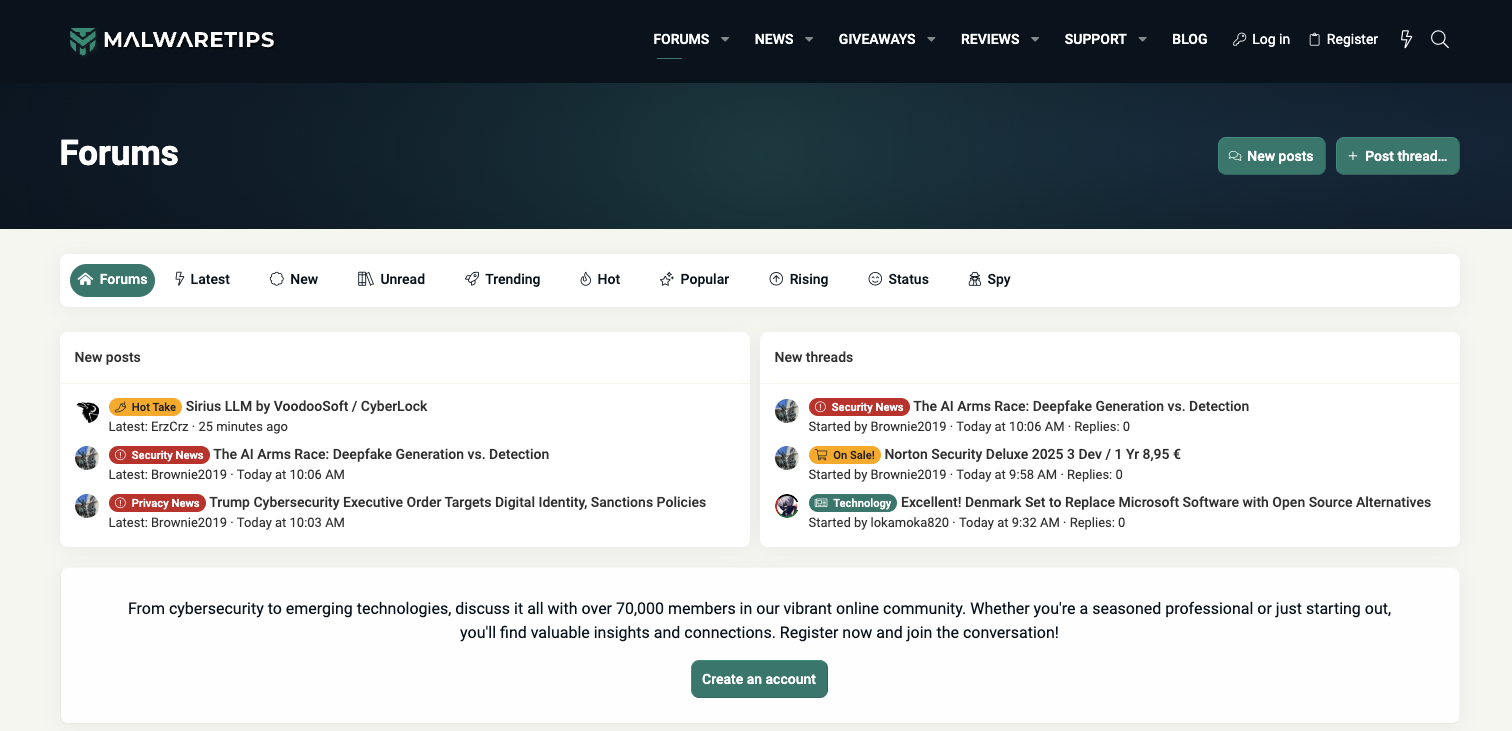The height and width of the screenshot is (731, 1512).
Task: Click Brownie2019 avatar beside Norton thread
Action: 787,459
